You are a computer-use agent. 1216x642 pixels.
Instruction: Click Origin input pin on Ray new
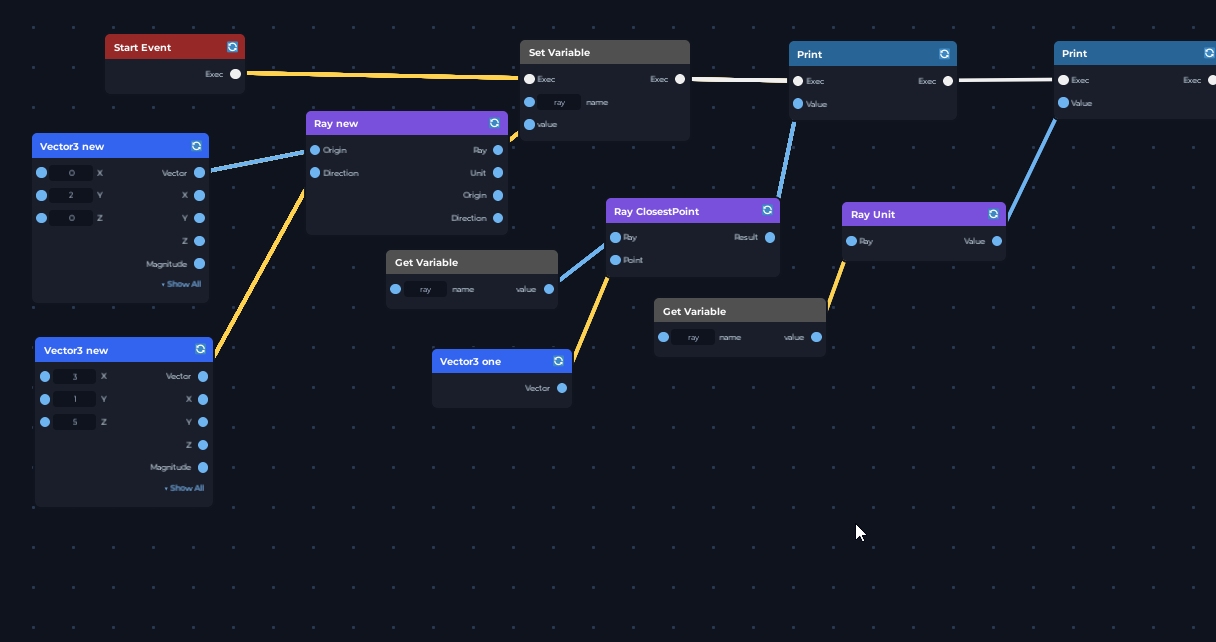click(x=315, y=150)
